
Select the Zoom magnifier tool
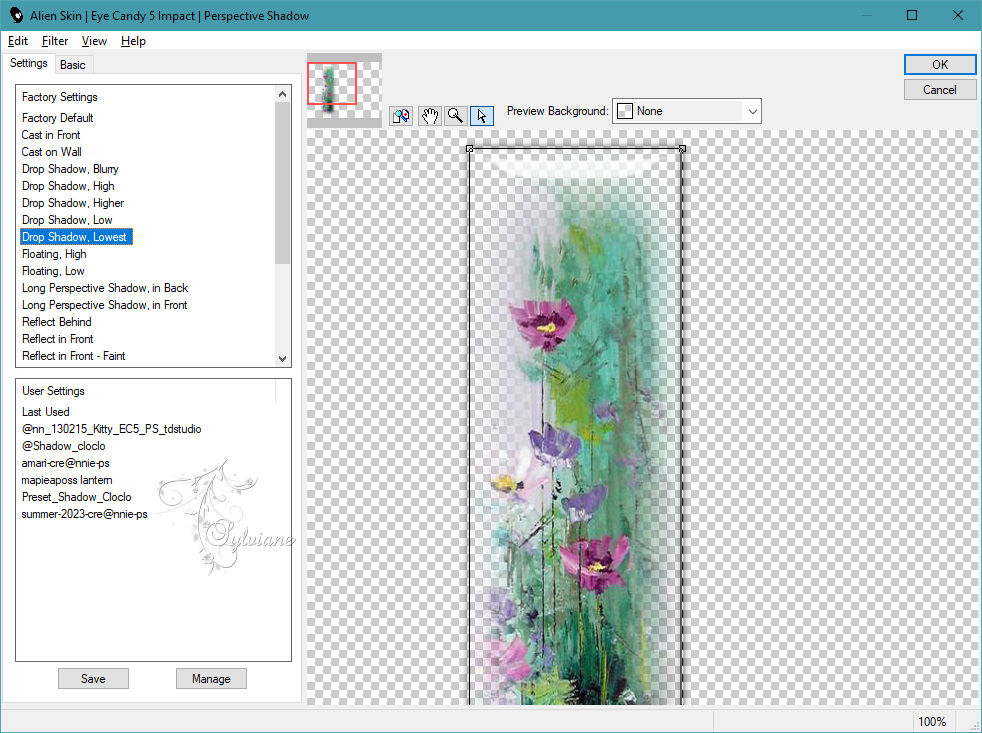455,116
